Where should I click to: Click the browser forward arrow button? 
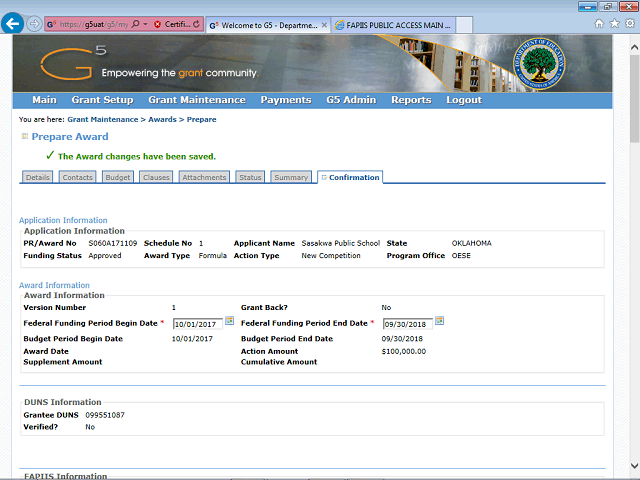pos(34,24)
